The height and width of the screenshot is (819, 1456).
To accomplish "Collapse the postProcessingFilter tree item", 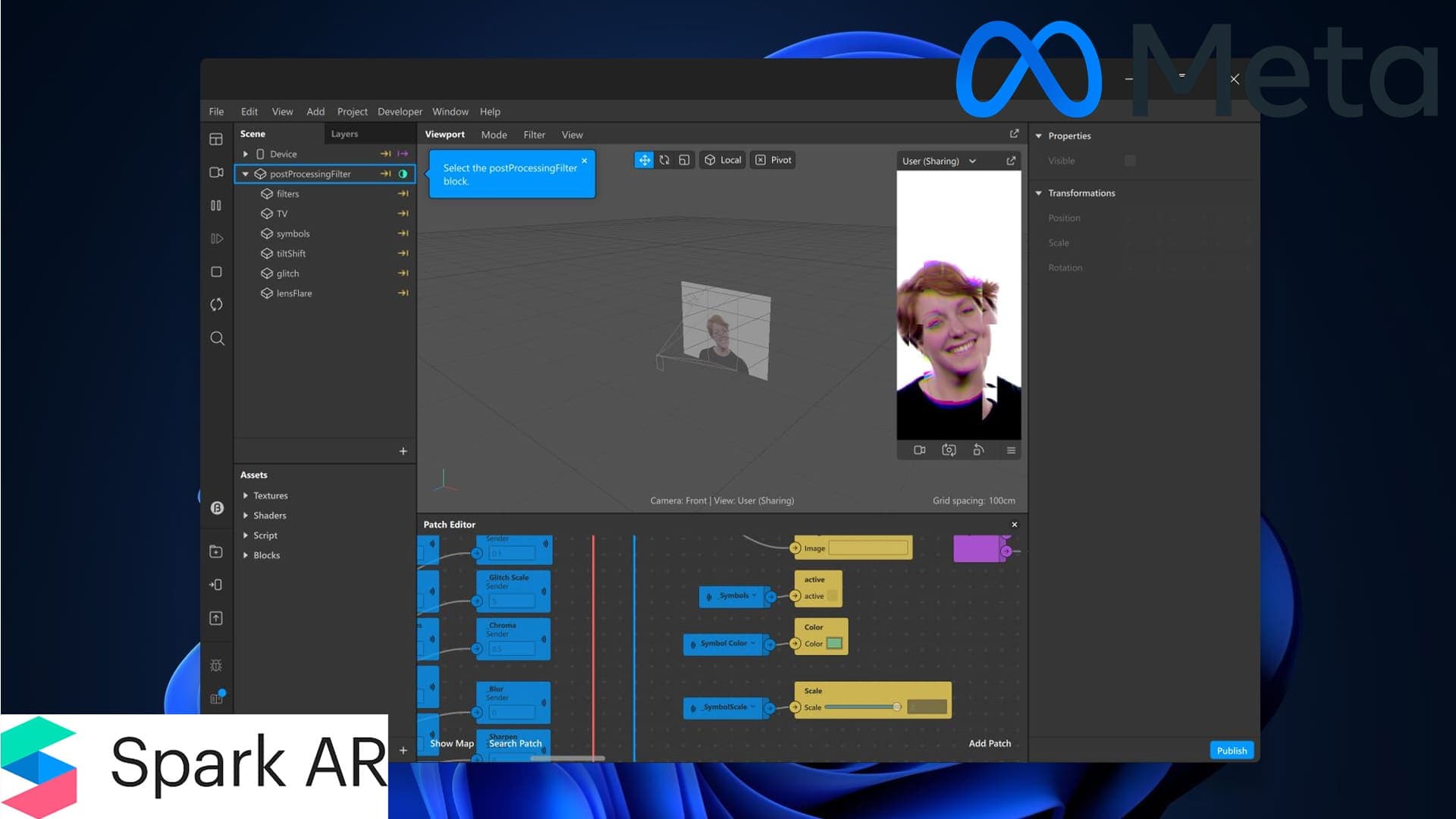I will pos(245,174).
